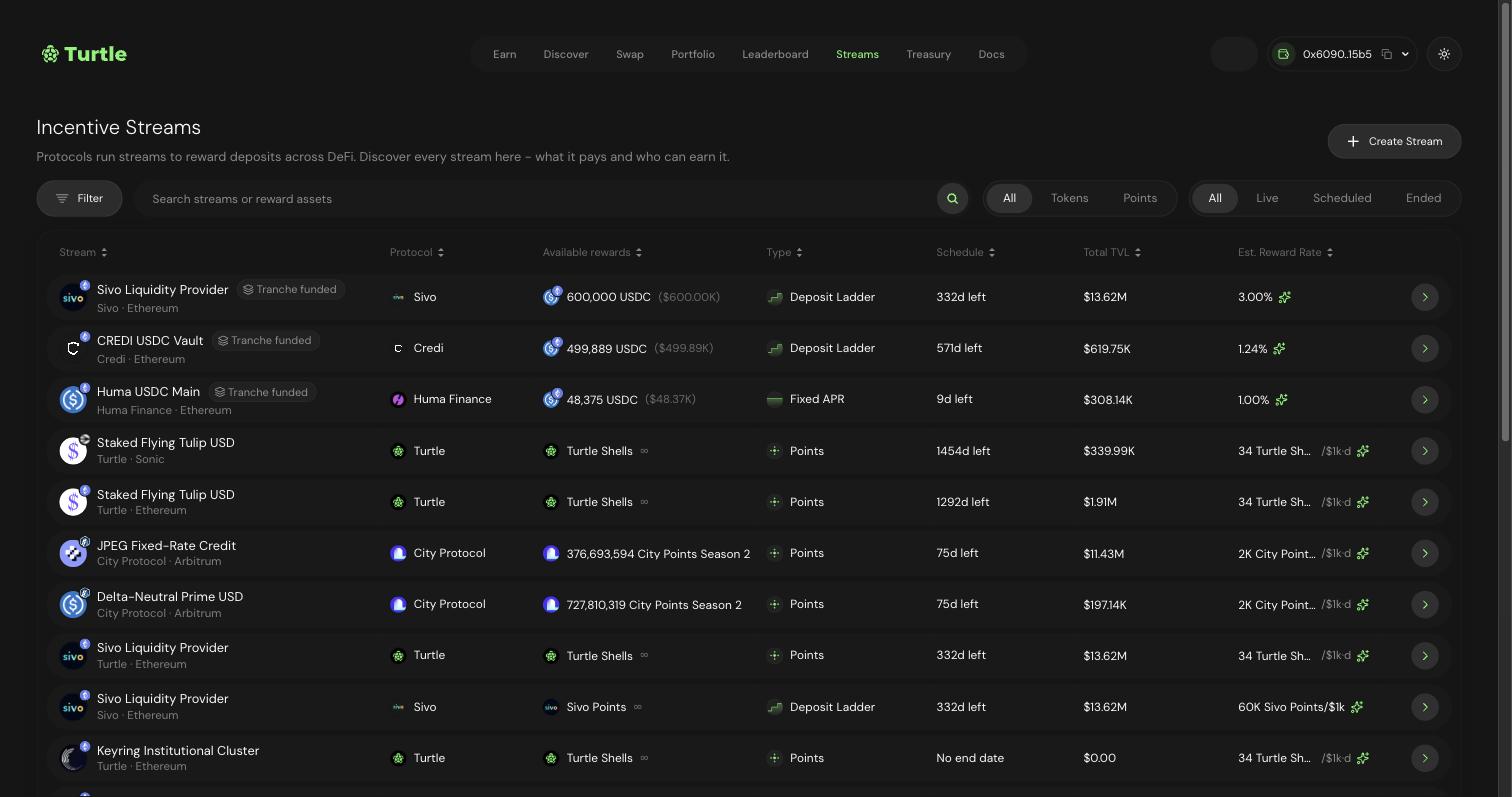Select the Ended status filter
1512x797 pixels.
click(1423, 198)
